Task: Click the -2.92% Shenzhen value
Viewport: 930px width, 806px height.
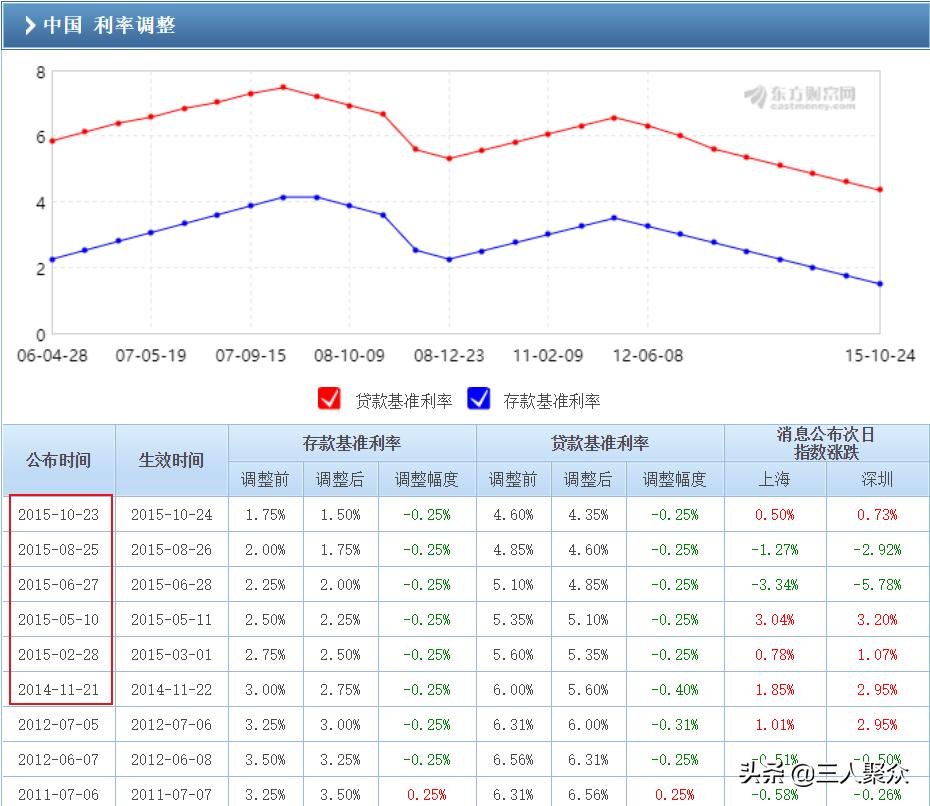Action: [x=879, y=549]
